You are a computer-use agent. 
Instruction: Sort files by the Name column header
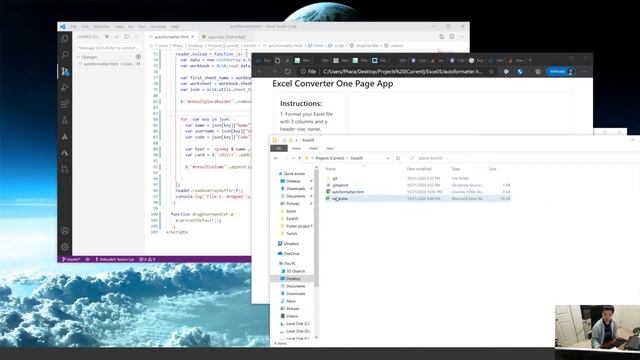(x=331, y=169)
